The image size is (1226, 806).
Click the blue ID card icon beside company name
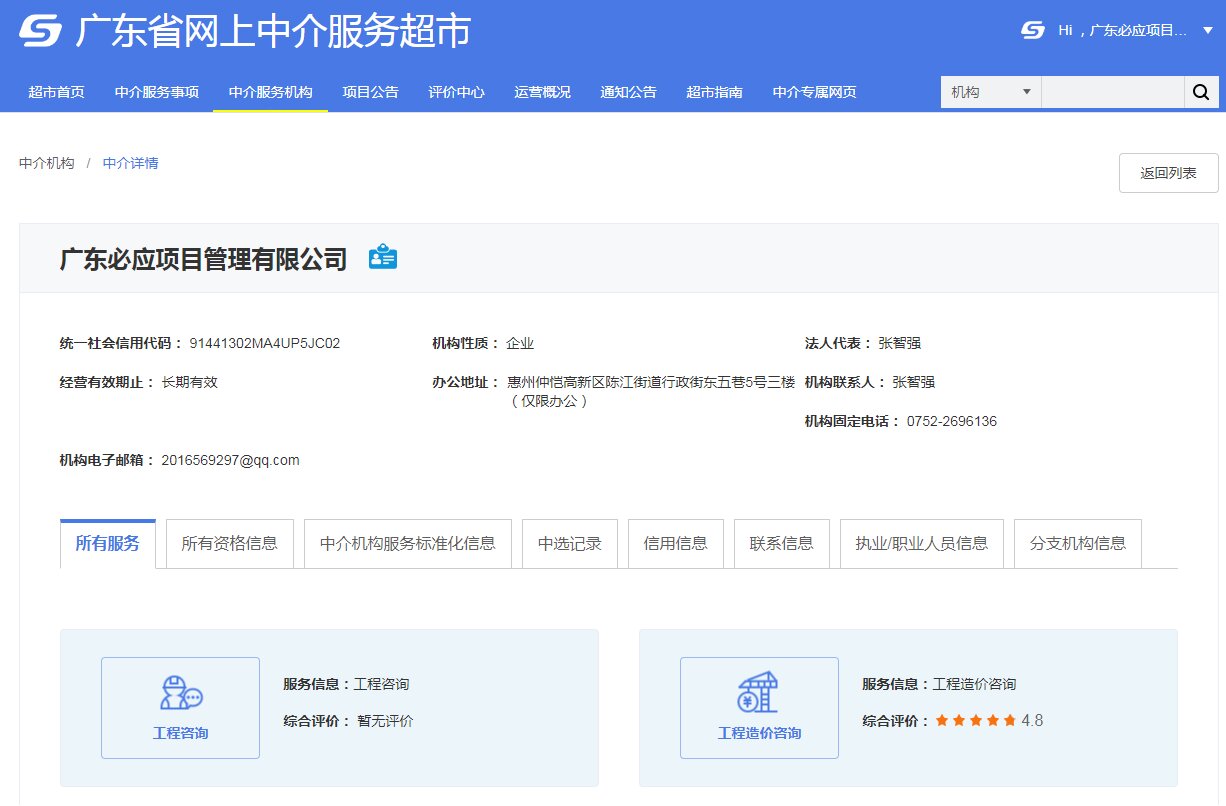coord(383,257)
